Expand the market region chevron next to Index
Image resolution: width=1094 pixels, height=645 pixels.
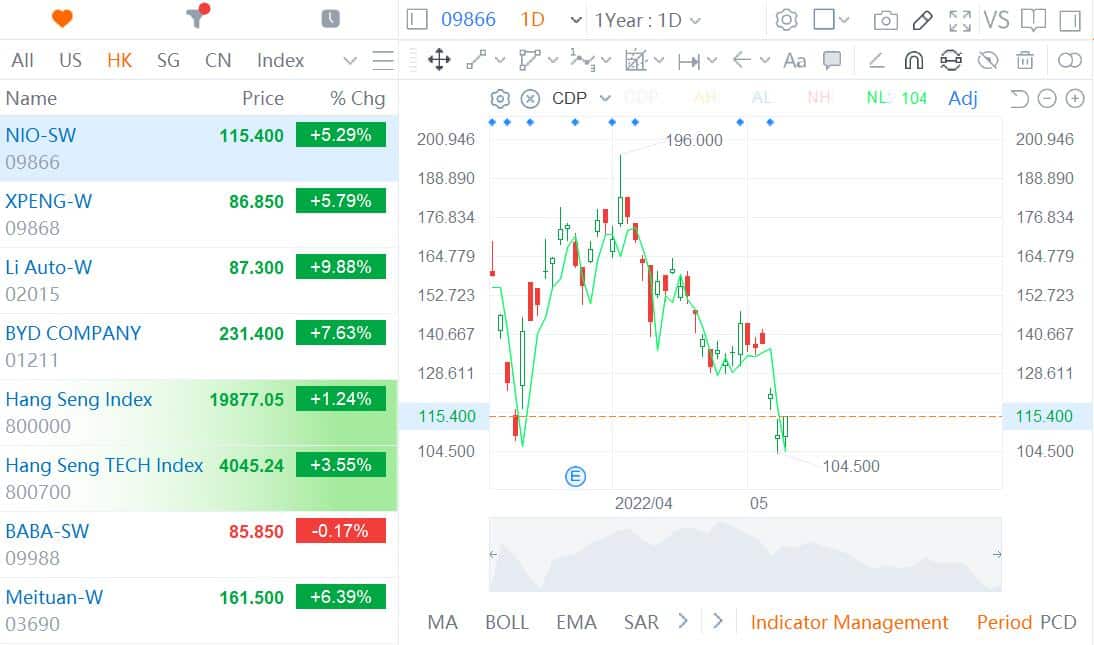point(349,60)
